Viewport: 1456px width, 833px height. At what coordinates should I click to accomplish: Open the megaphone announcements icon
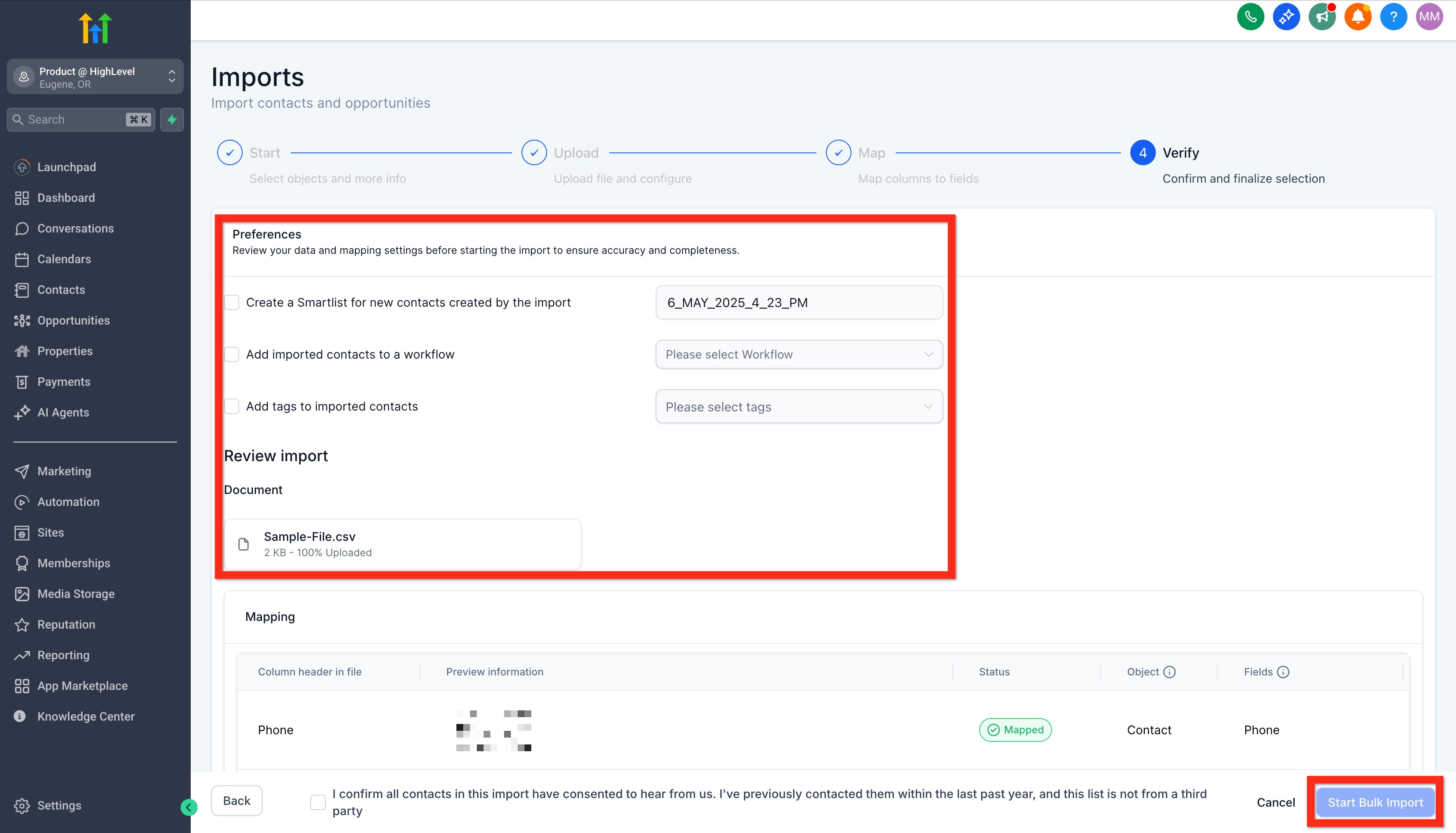[x=1321, y=17]
